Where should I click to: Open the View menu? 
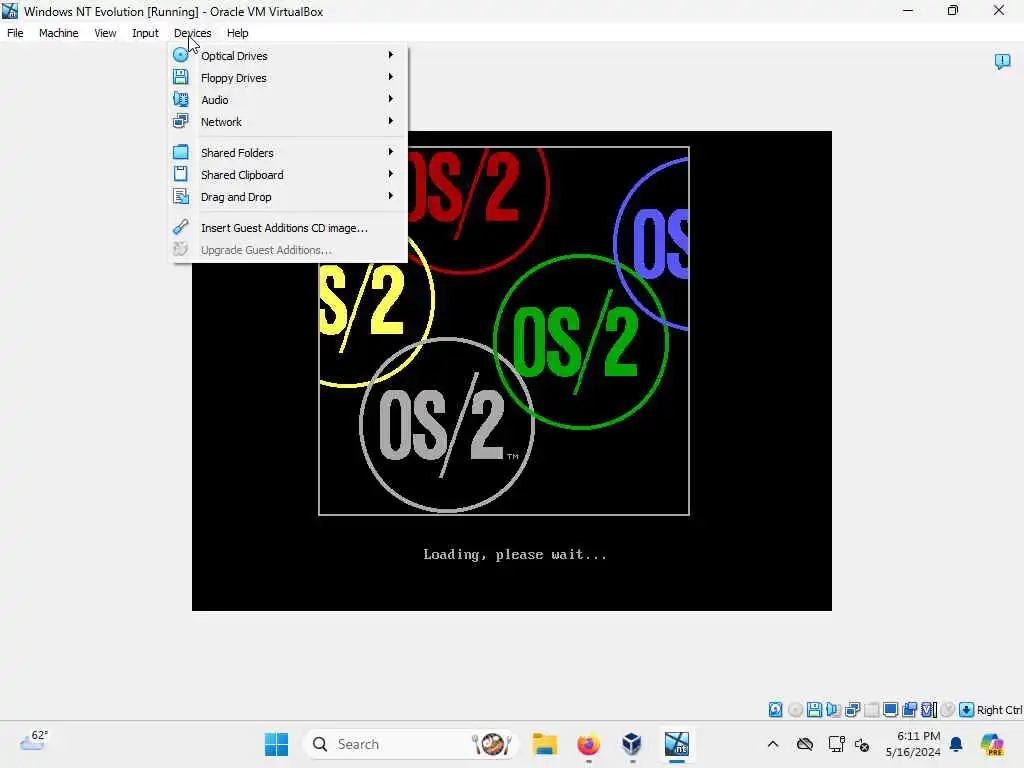(105, 33)
